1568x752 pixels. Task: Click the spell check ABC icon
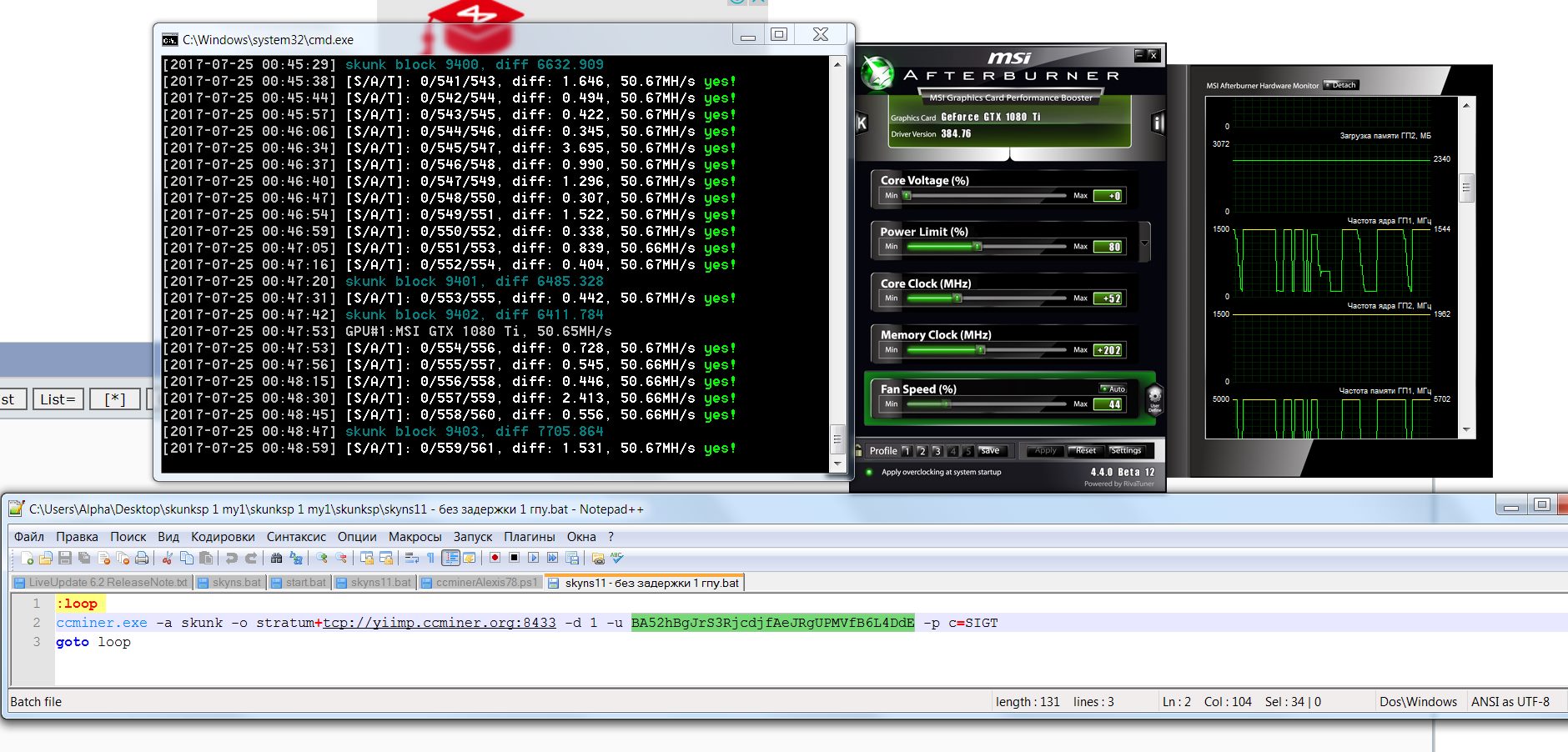click(x=617, y=558)
